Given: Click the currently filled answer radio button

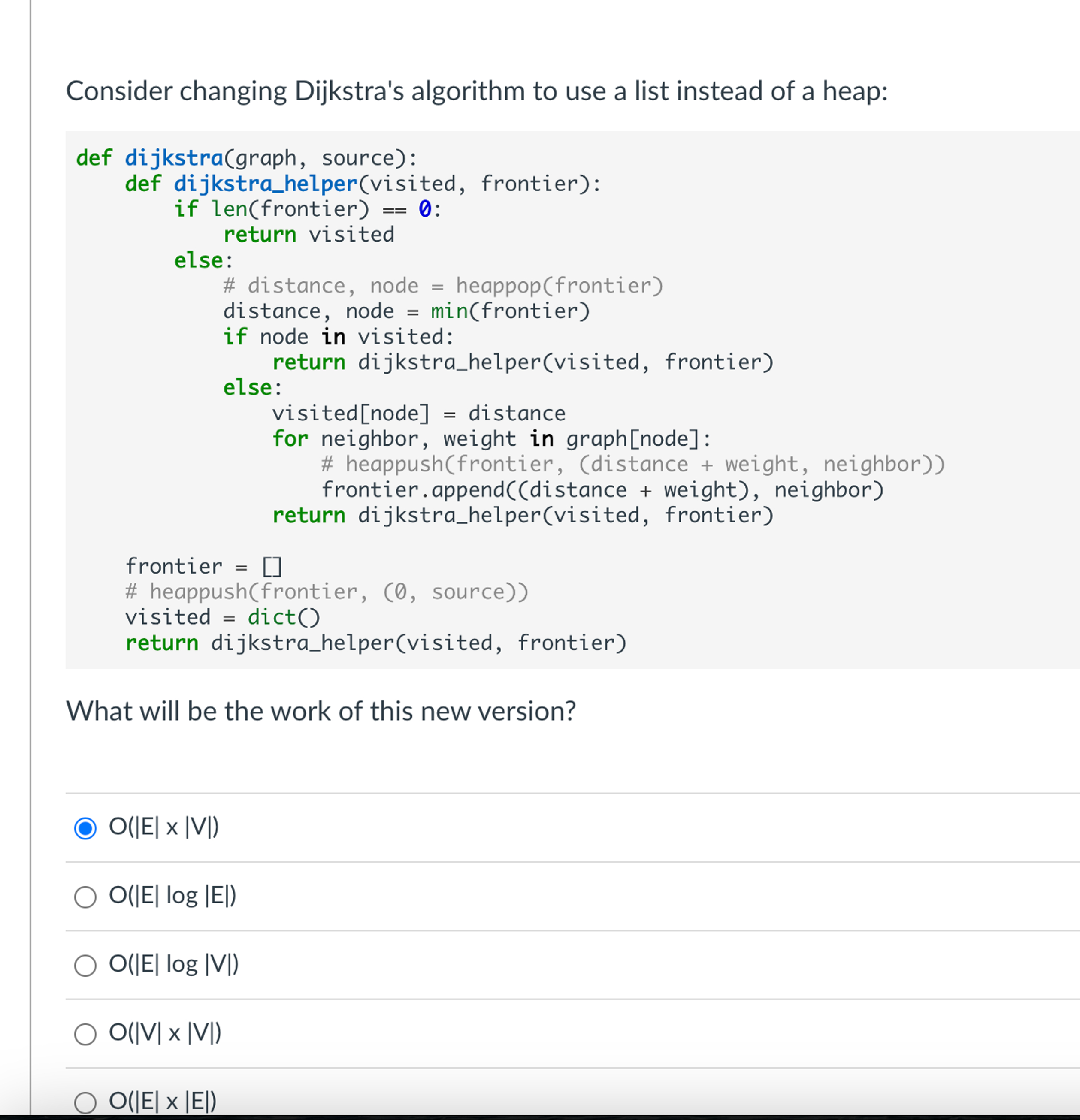Looking at the screenshot, I should [x=85, y=828].
